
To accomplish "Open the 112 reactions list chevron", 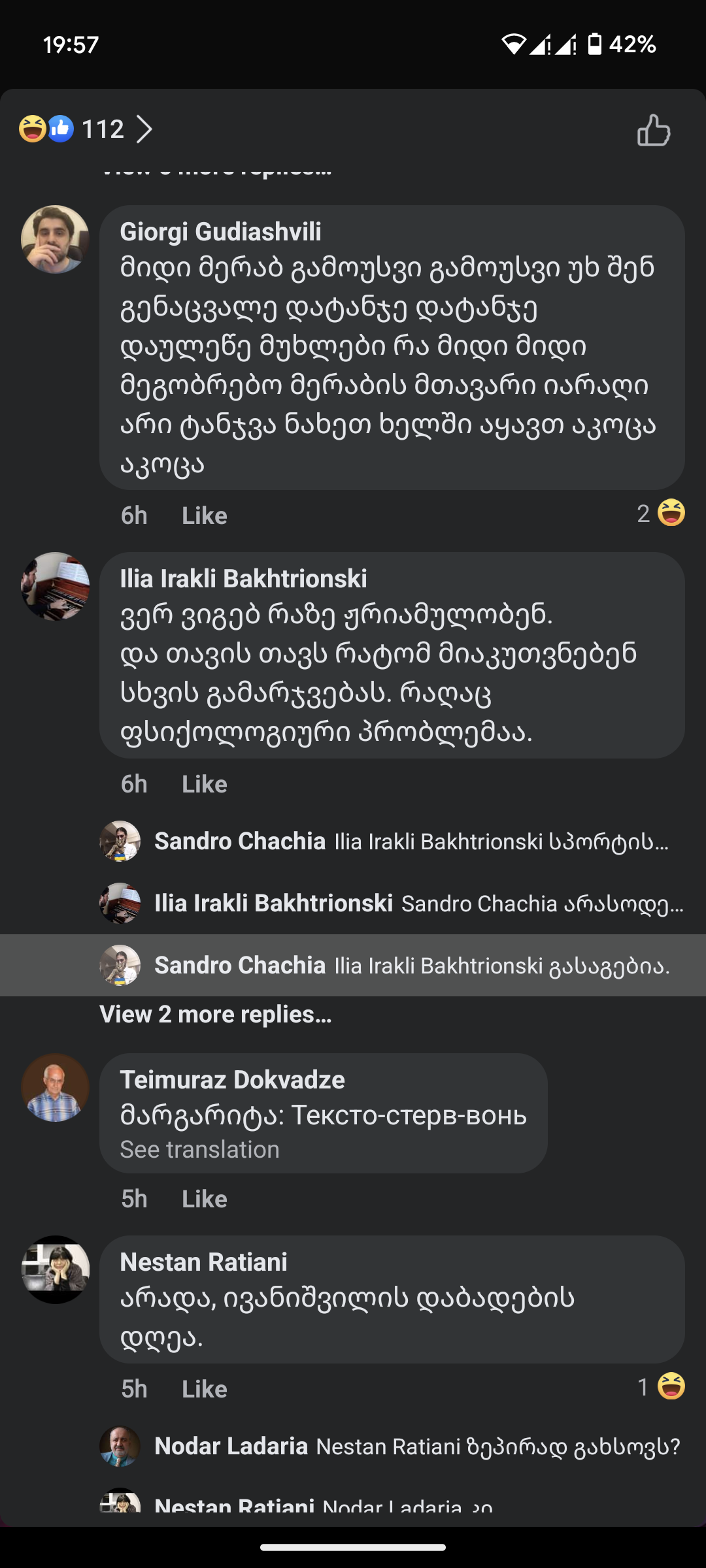I will pyautogui.click(x=144, y=129).
